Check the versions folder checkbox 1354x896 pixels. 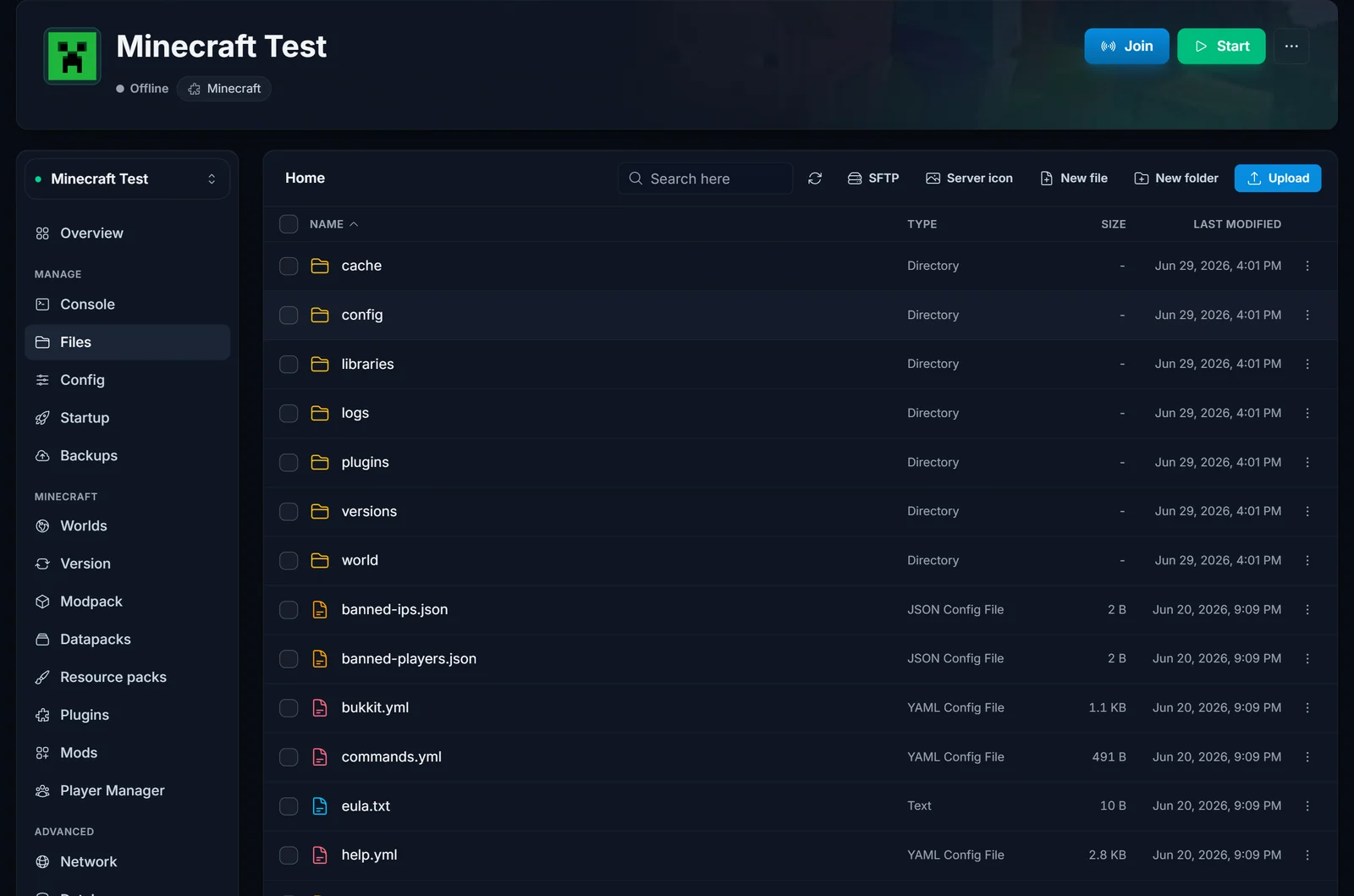[289, 511]
